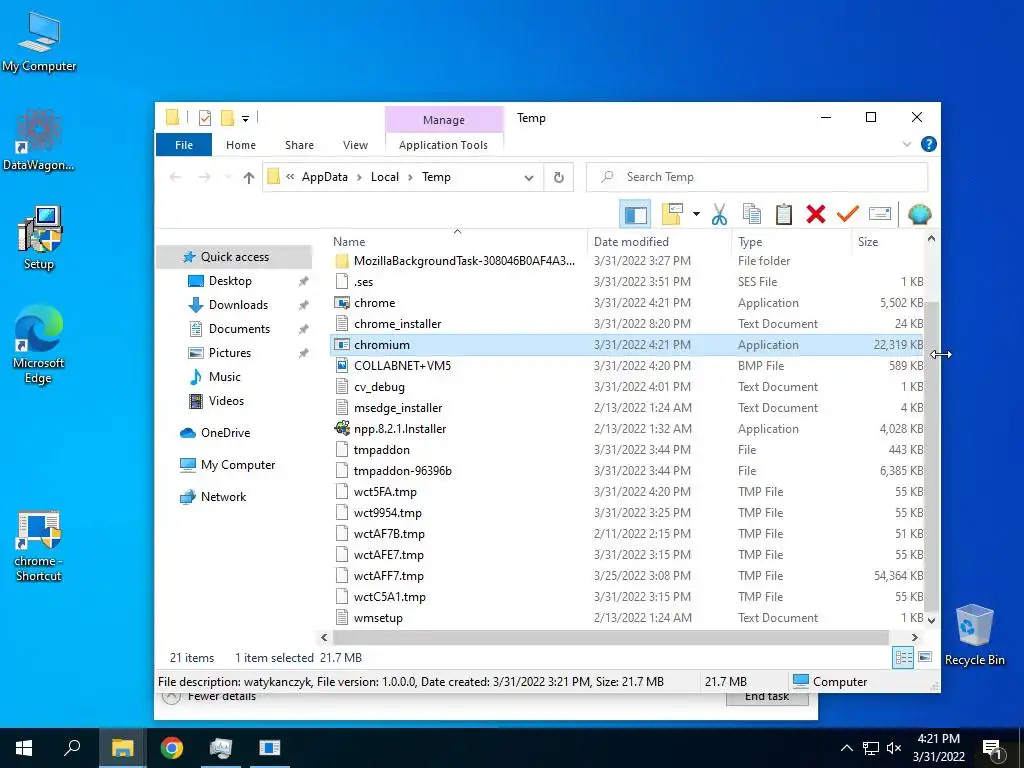Open the quick access toolbar customize dropdown
Image resolution: width=1024 pixels, height=768 pixels.
246,118
